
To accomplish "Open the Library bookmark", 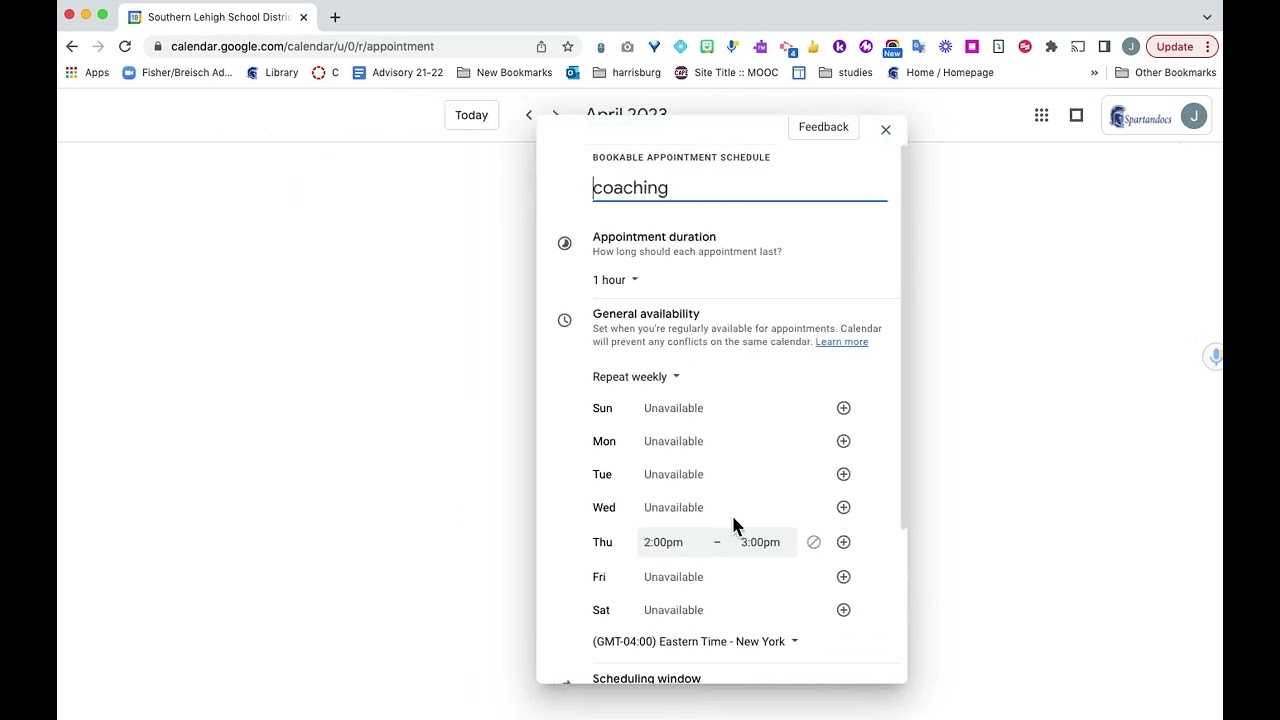I will pos(272,73).
